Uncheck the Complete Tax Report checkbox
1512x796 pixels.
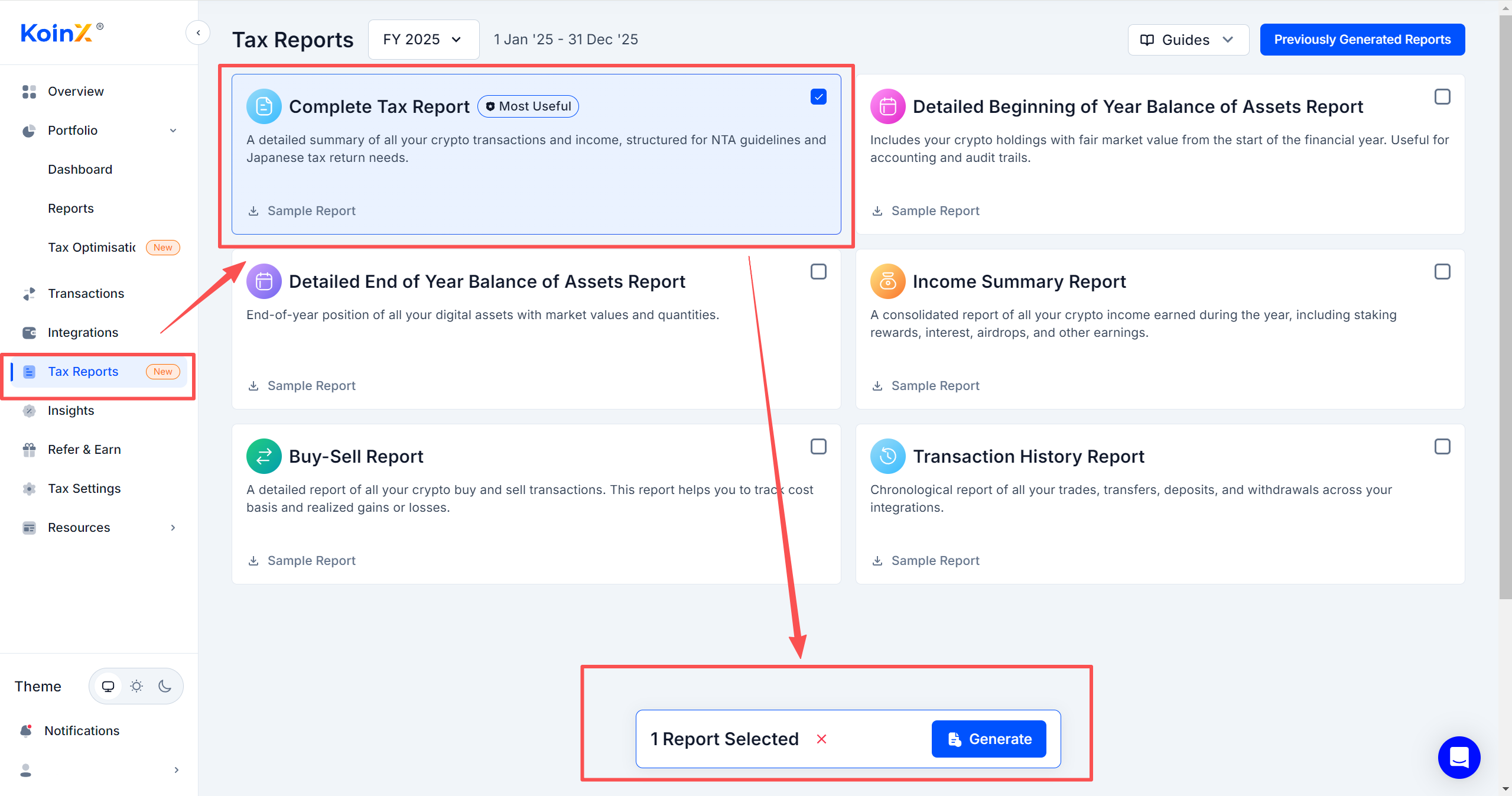coord(818,96)
